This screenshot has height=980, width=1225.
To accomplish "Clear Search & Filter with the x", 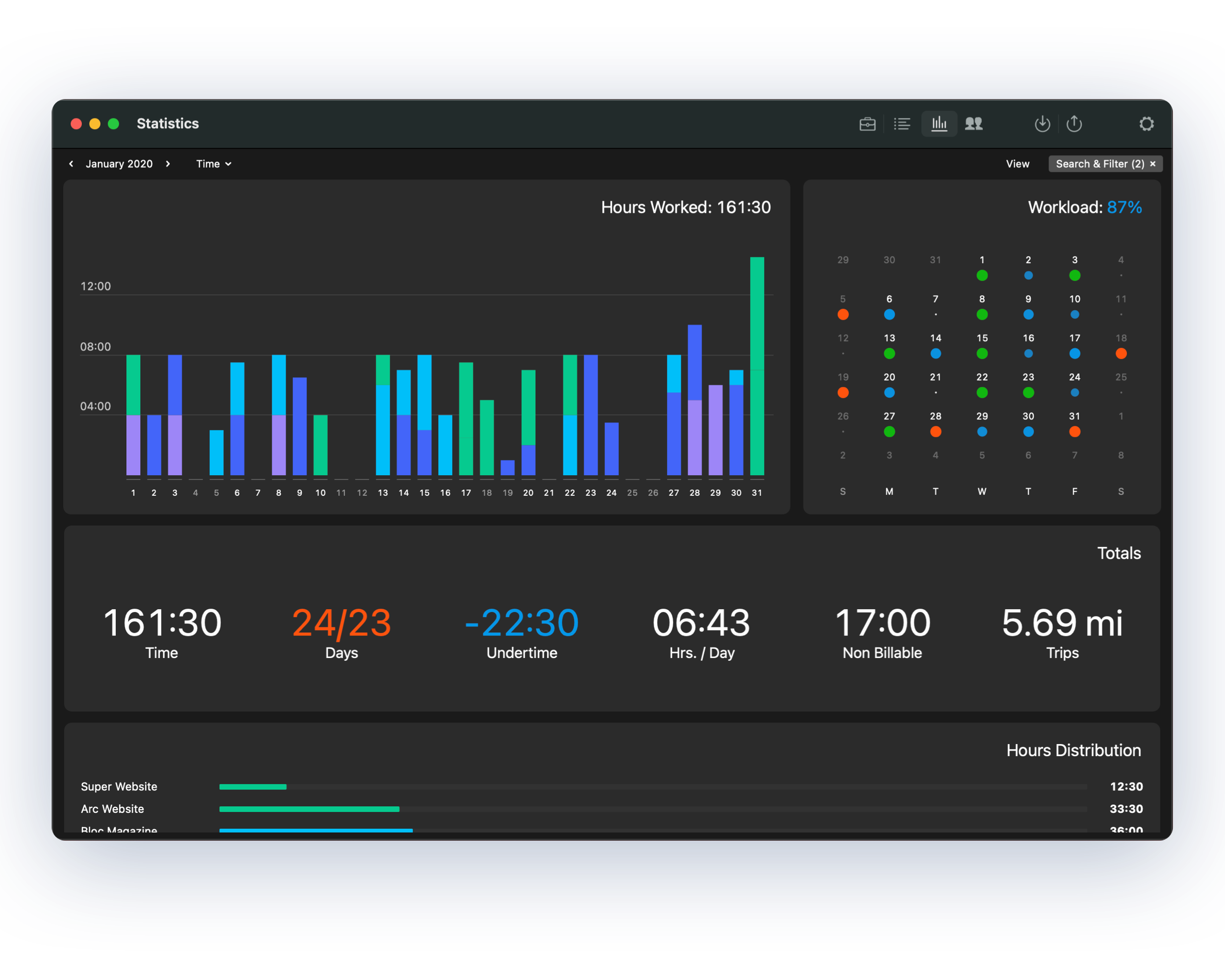I will pos(1153,164).
